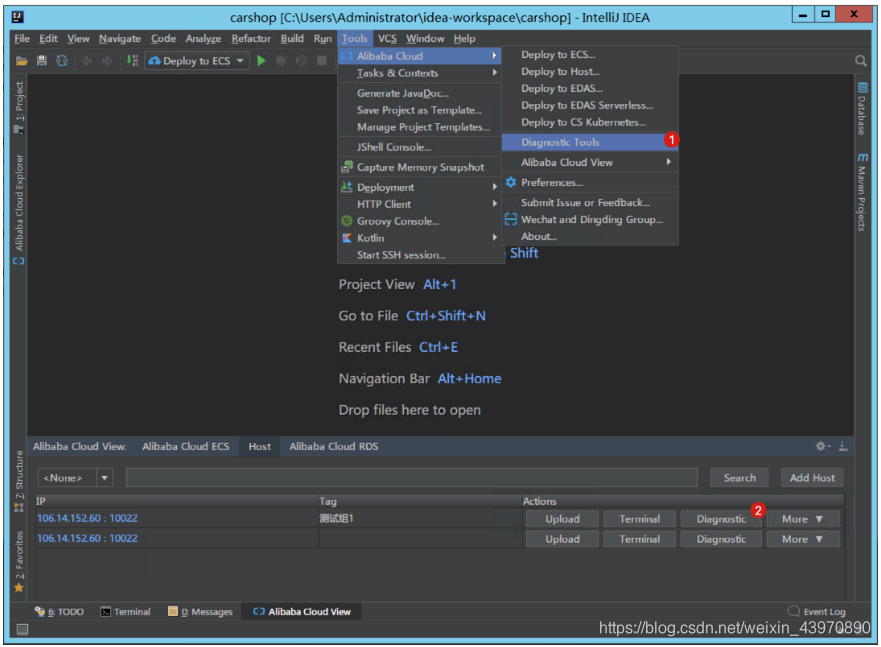The height and width of the screenshot is (647, 881).
Task: Click the Debug bug icon
Action: pyautogui.click(x=281, y=61)
